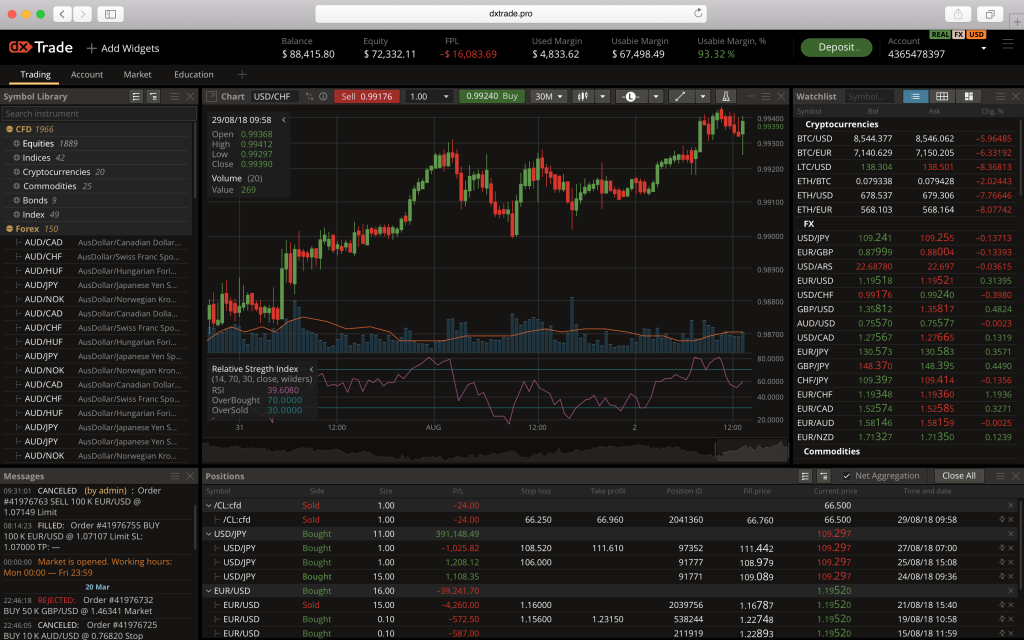Click the Deposit button
Image resolution: width=1024 pixels, height=640 pixels.
click(x=836, y=47)
